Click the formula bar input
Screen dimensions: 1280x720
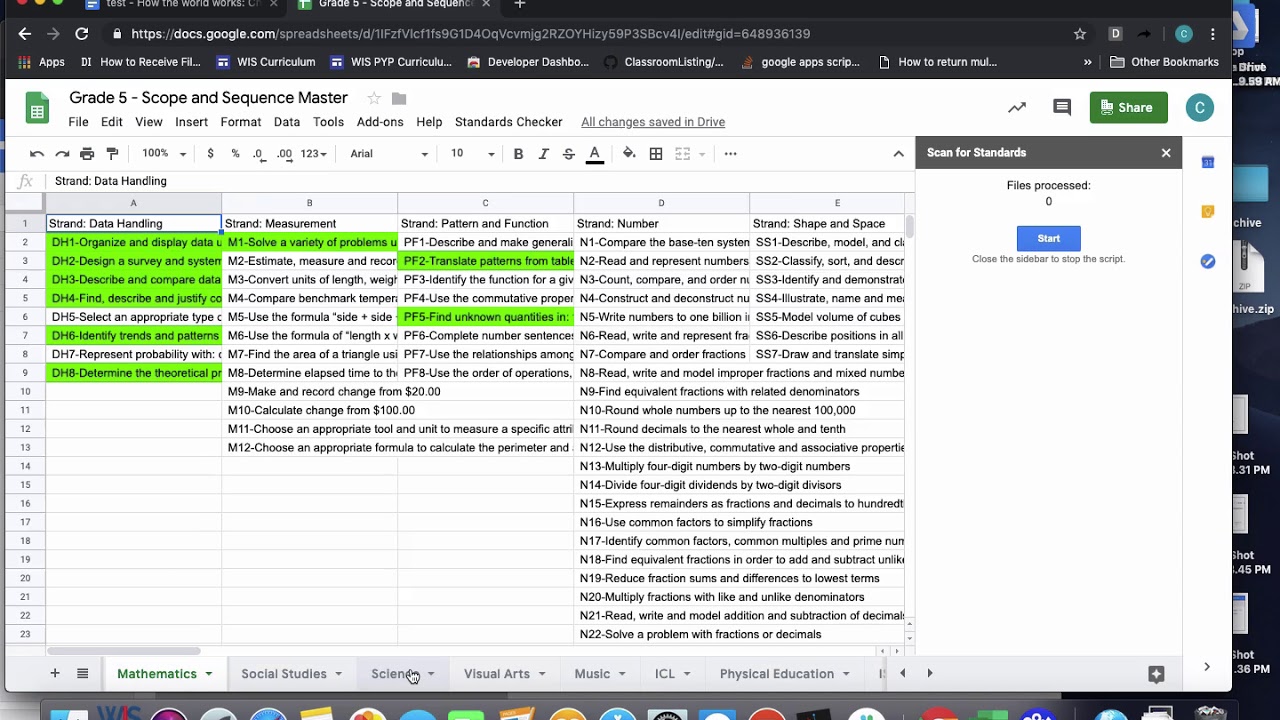[x=480, y=181]
